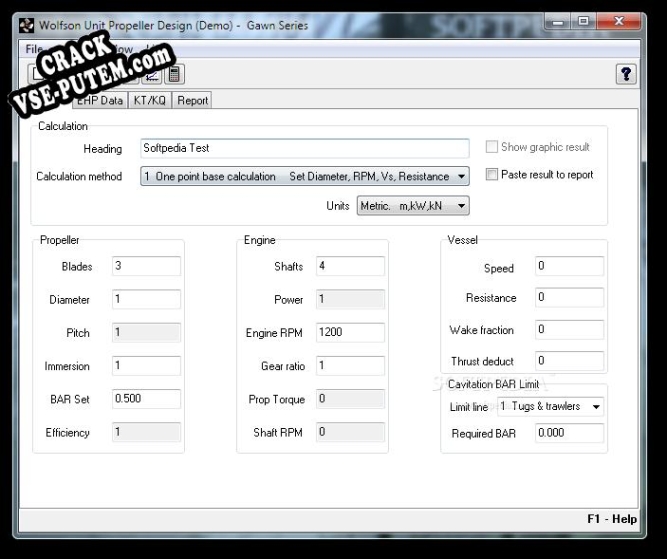This screenshot has height=559, width=667.
Task: Open the Units dropdown
Action: (413, 206)
